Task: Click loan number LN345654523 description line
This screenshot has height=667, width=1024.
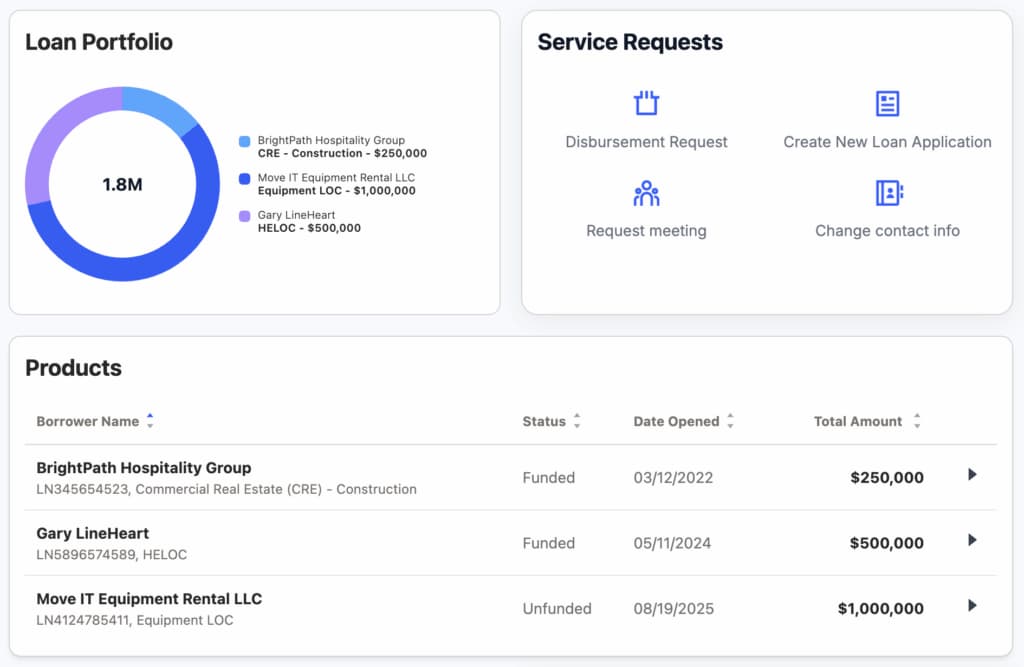Action: (x=226, y=489)
